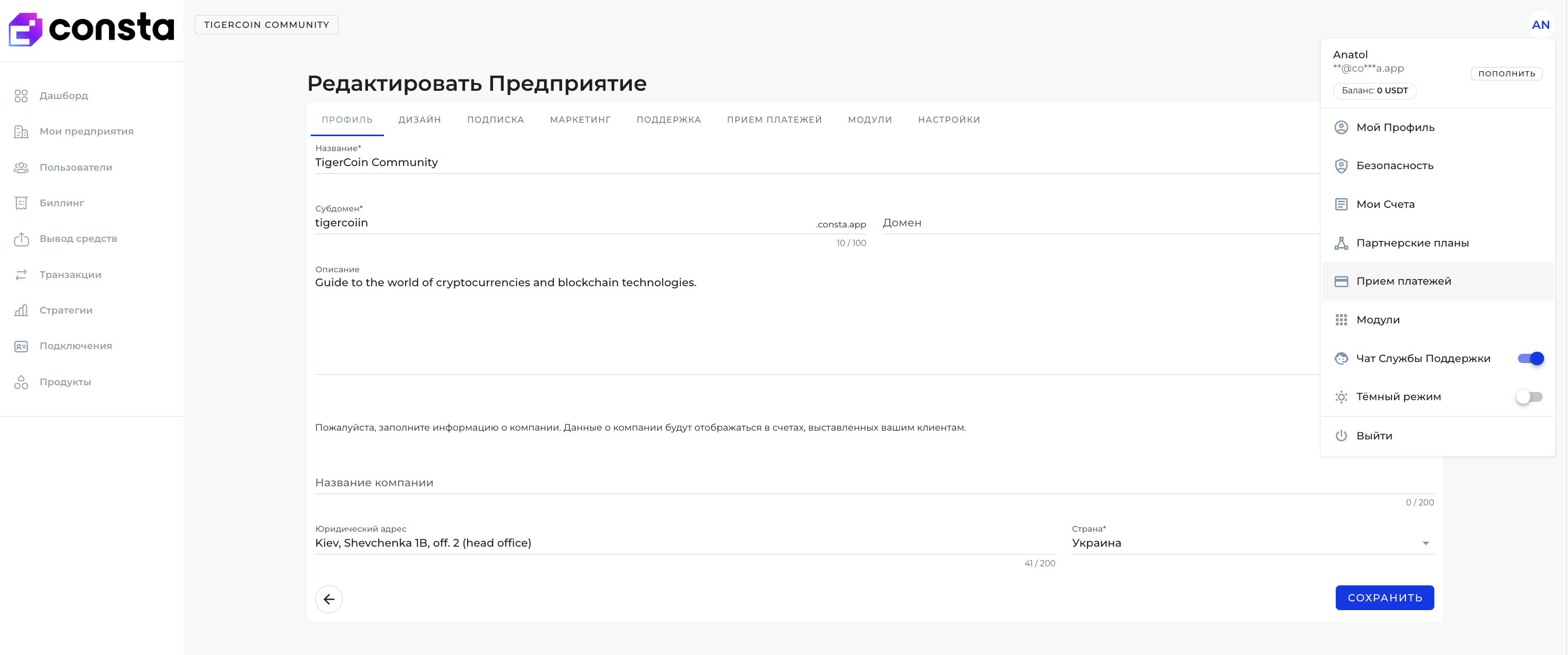This screenshot has height=655, width=1568.
Task: Open Мой Профиль menu entry
Action: (1437, 127)
